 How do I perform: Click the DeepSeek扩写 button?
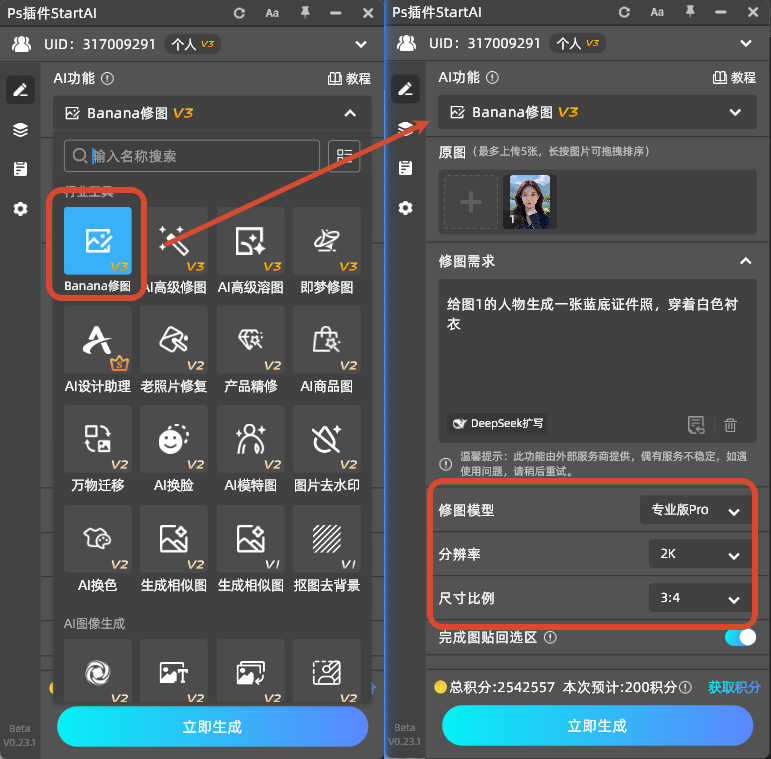tap(497, 423)
